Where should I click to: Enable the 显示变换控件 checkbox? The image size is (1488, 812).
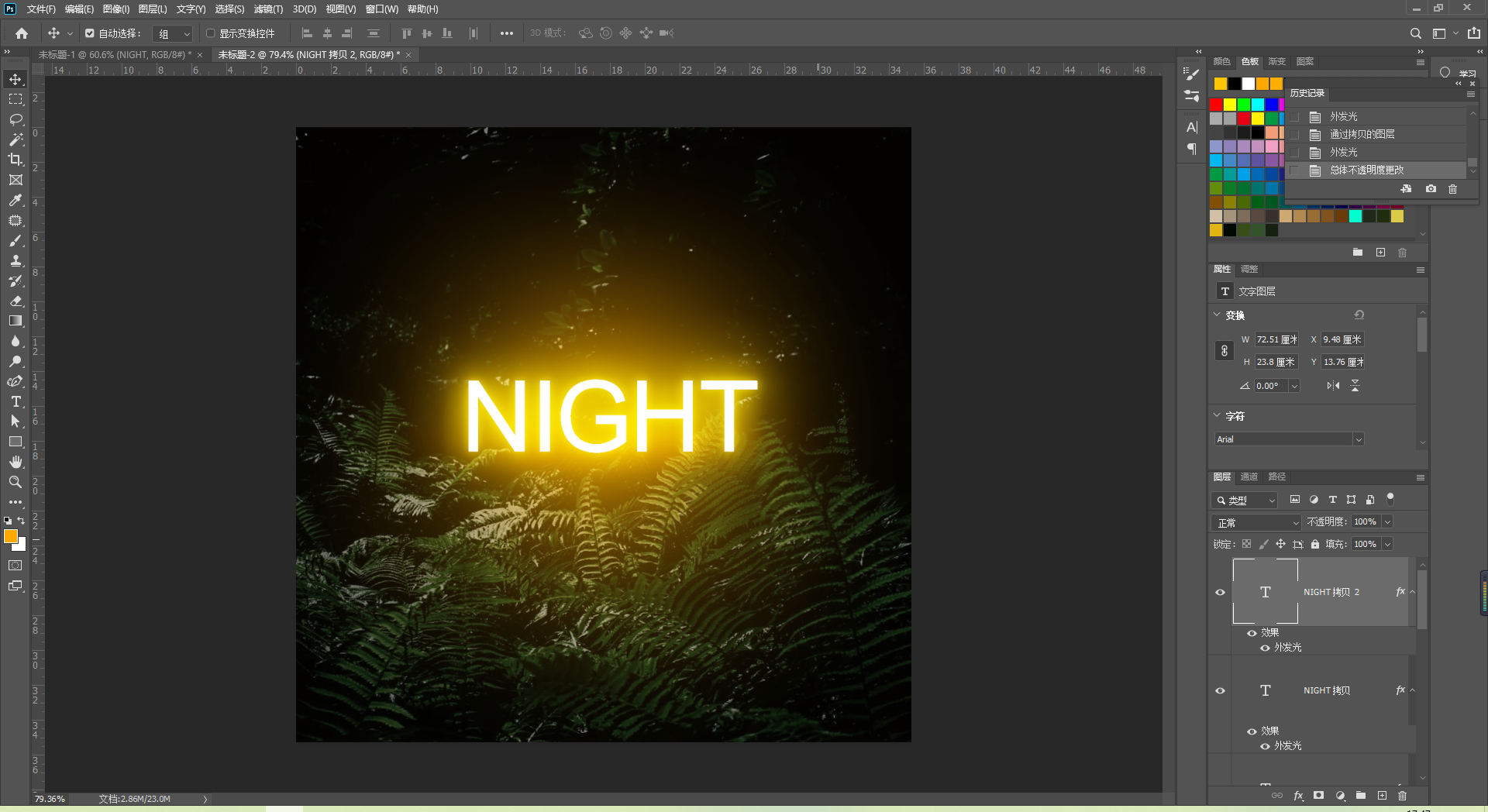(210, 33)
